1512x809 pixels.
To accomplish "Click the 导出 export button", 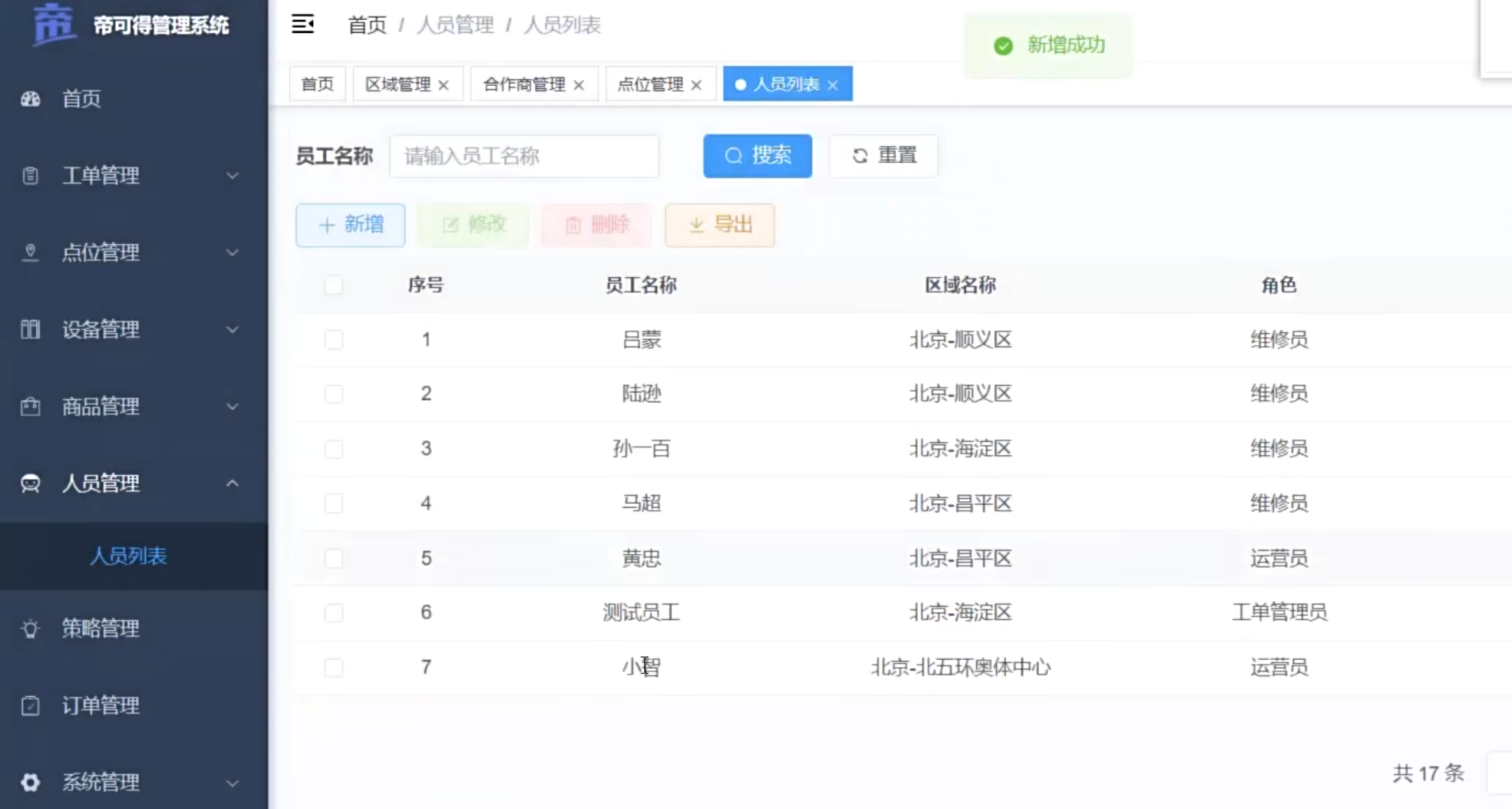I will point(720,225).
